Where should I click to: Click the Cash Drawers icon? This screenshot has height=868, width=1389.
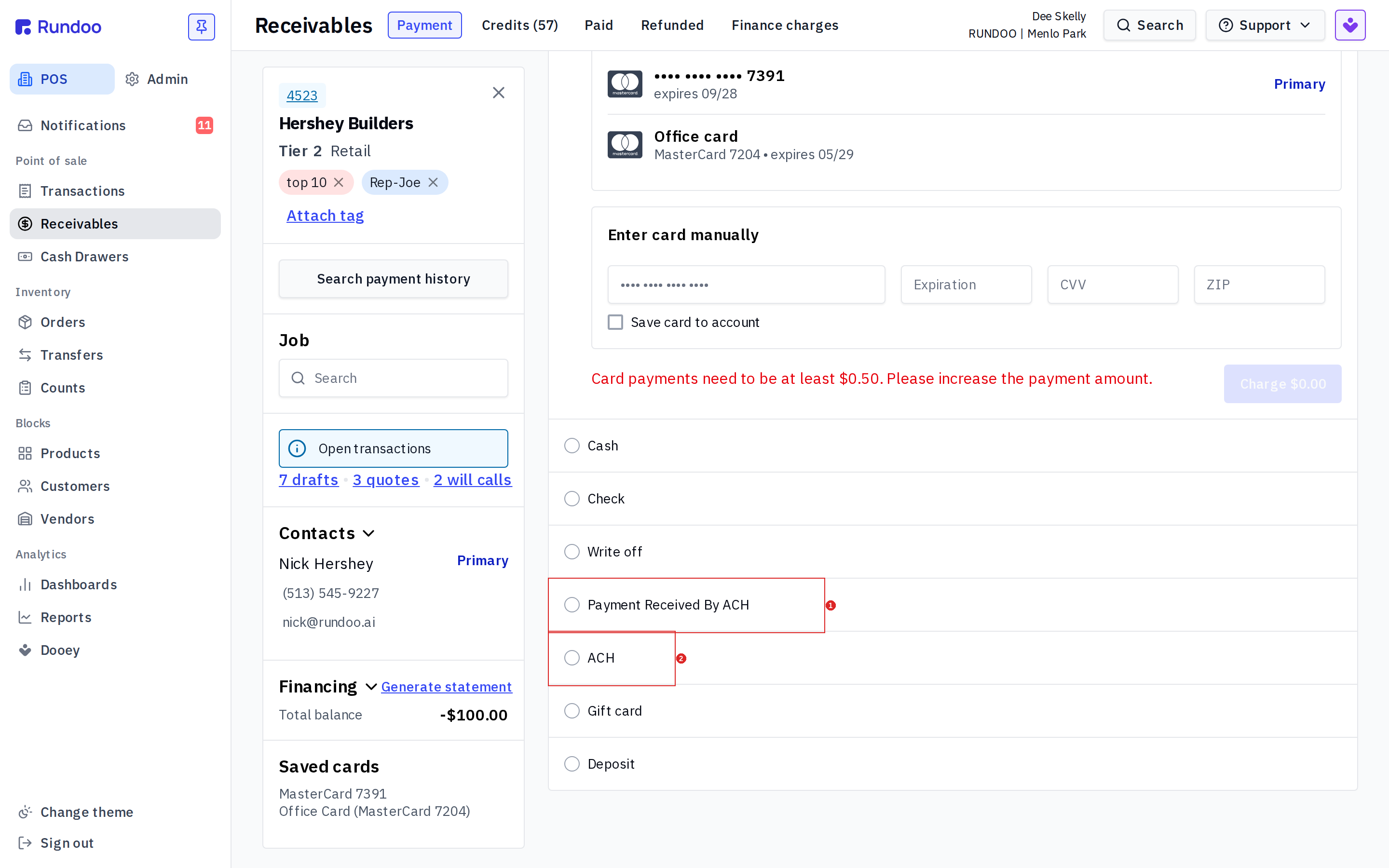pos(25,257)
